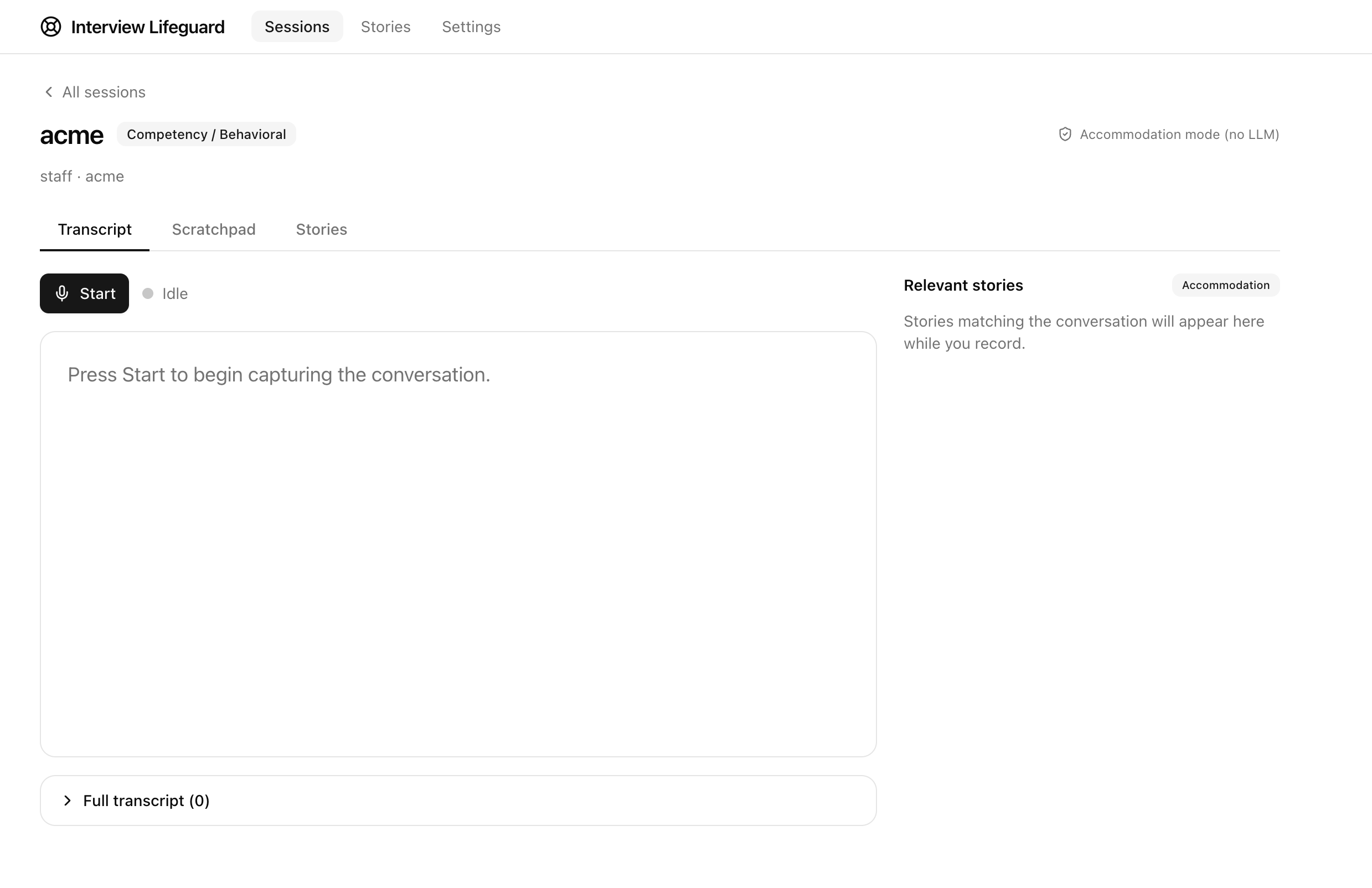Click the Stories matching the conversation message
This screenshot has height=888, width=1372.
(1084, 333)
